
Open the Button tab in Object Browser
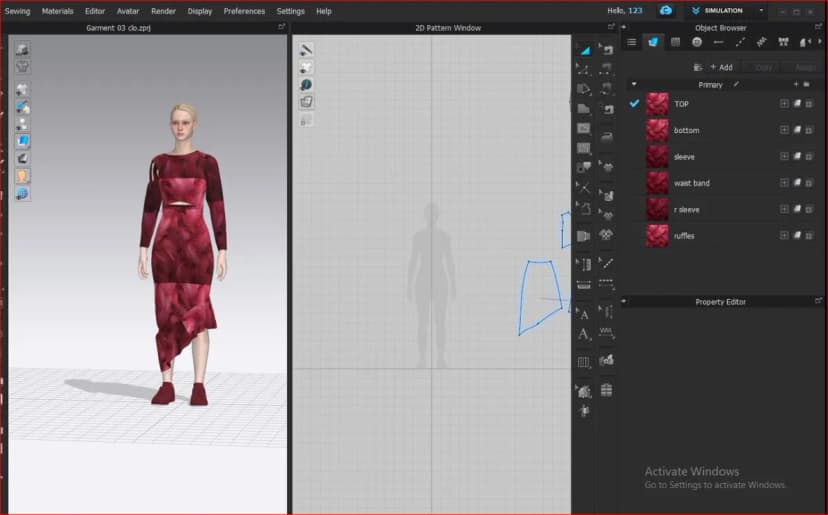click(x=697, y=42)
